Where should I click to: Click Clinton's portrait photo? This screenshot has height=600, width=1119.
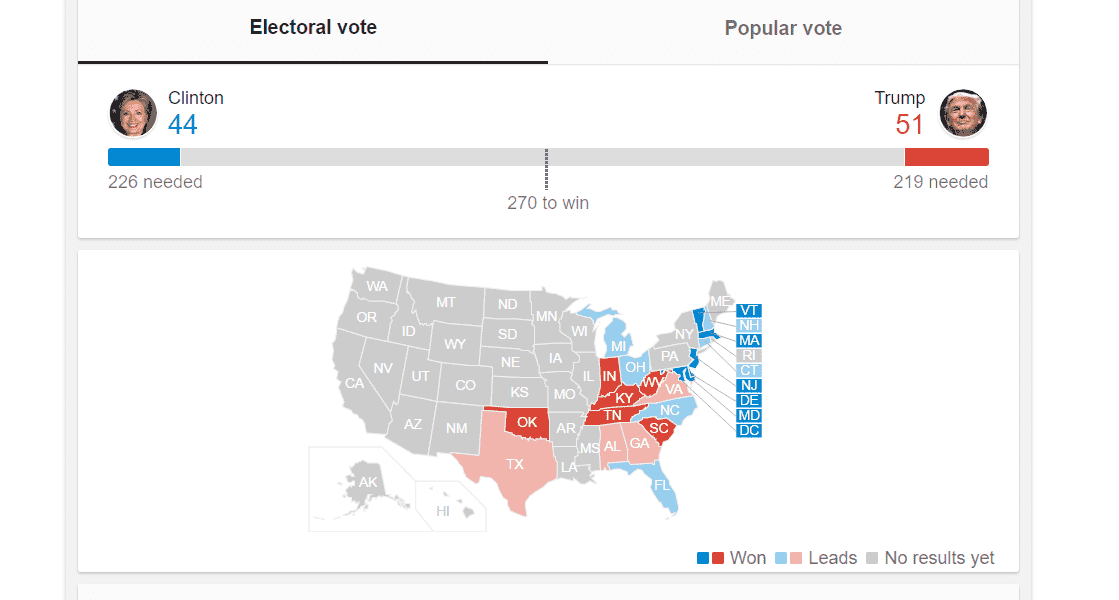click(x=133, y=113)
